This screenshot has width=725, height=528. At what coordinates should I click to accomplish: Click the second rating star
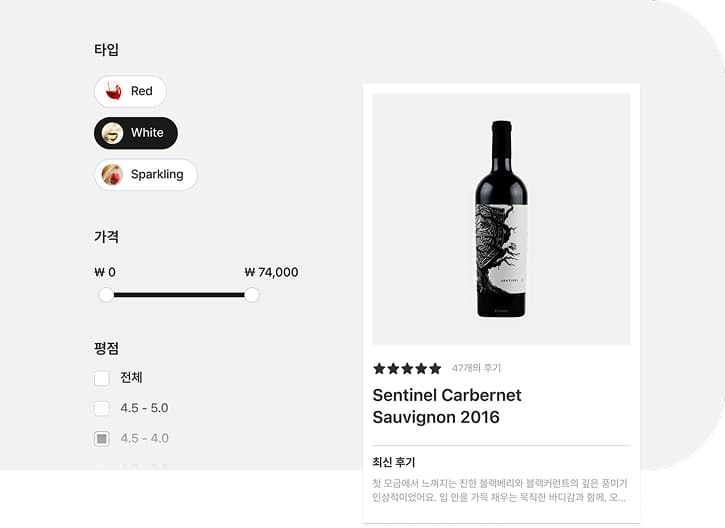coord(393,368)
